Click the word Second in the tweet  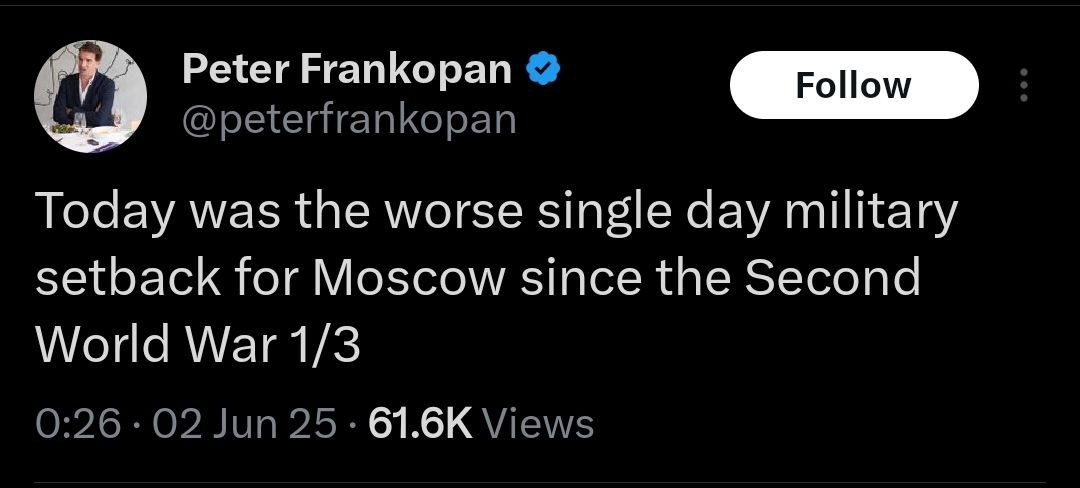coord(836,278)
